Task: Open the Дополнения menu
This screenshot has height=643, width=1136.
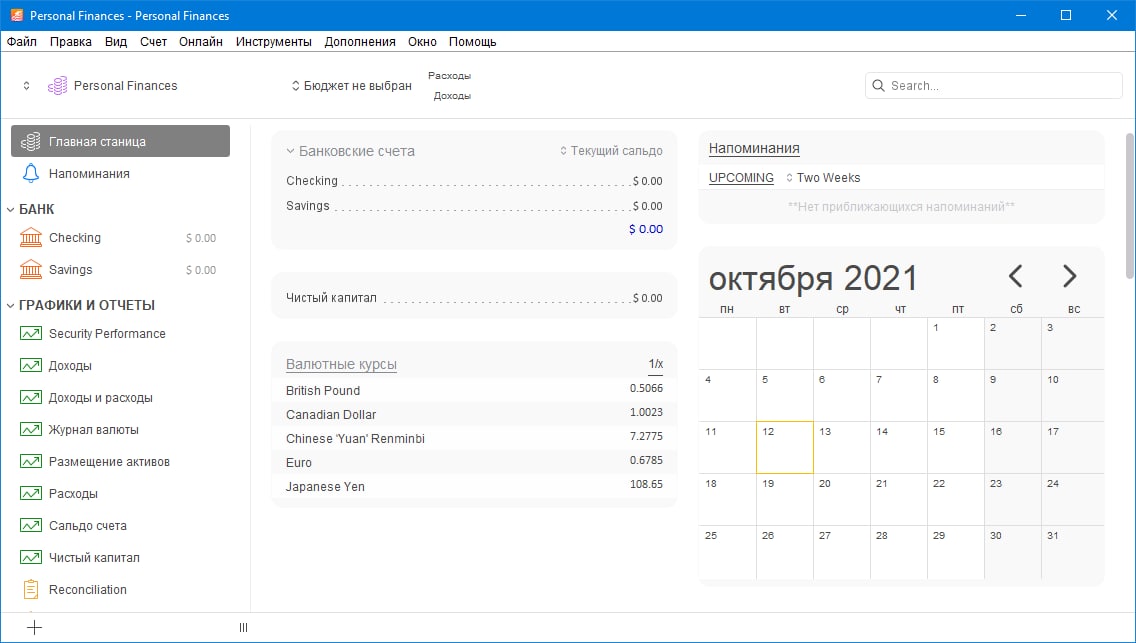Action: (360, 41)
